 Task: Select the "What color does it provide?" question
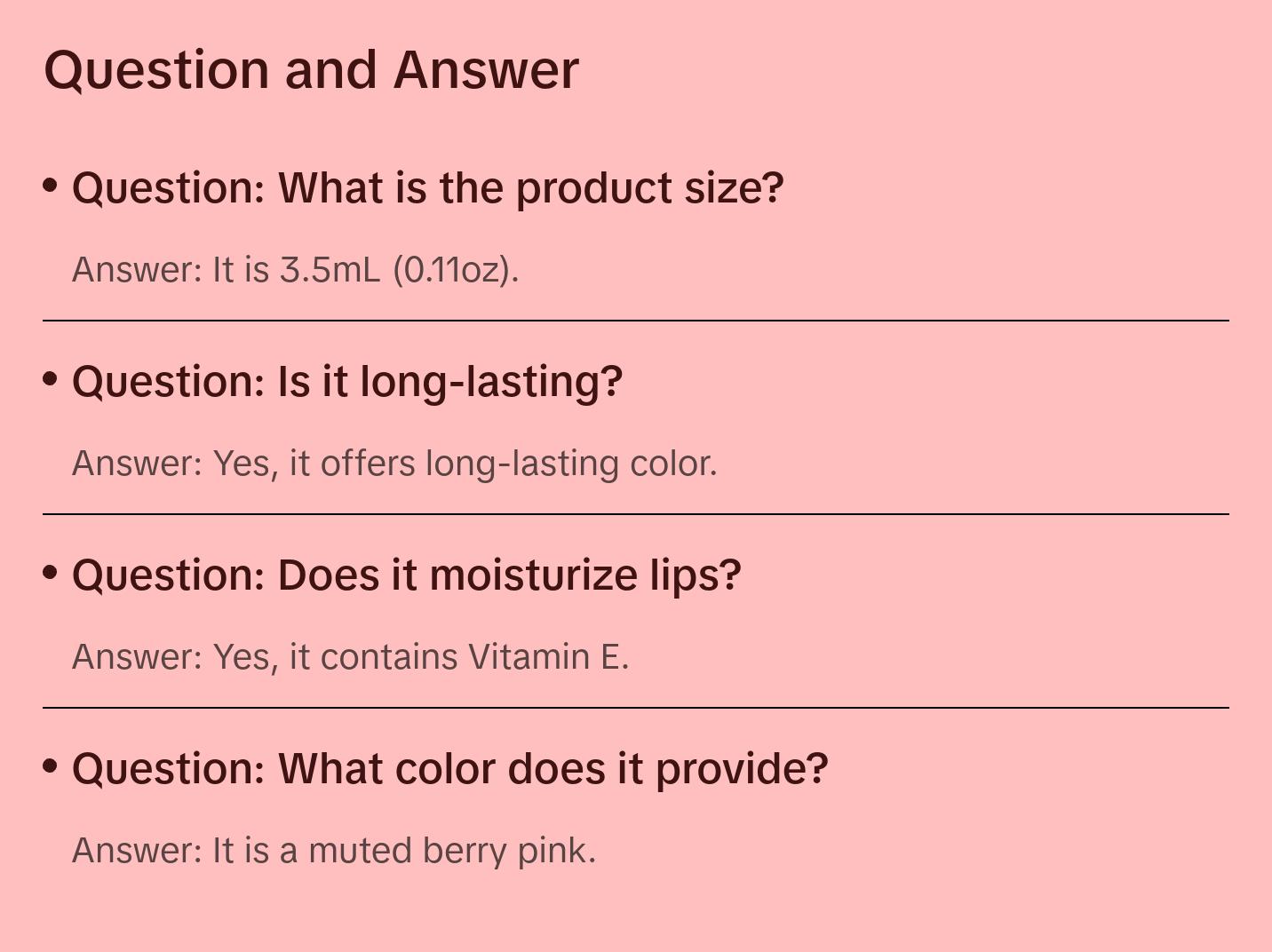pos(449,769)
